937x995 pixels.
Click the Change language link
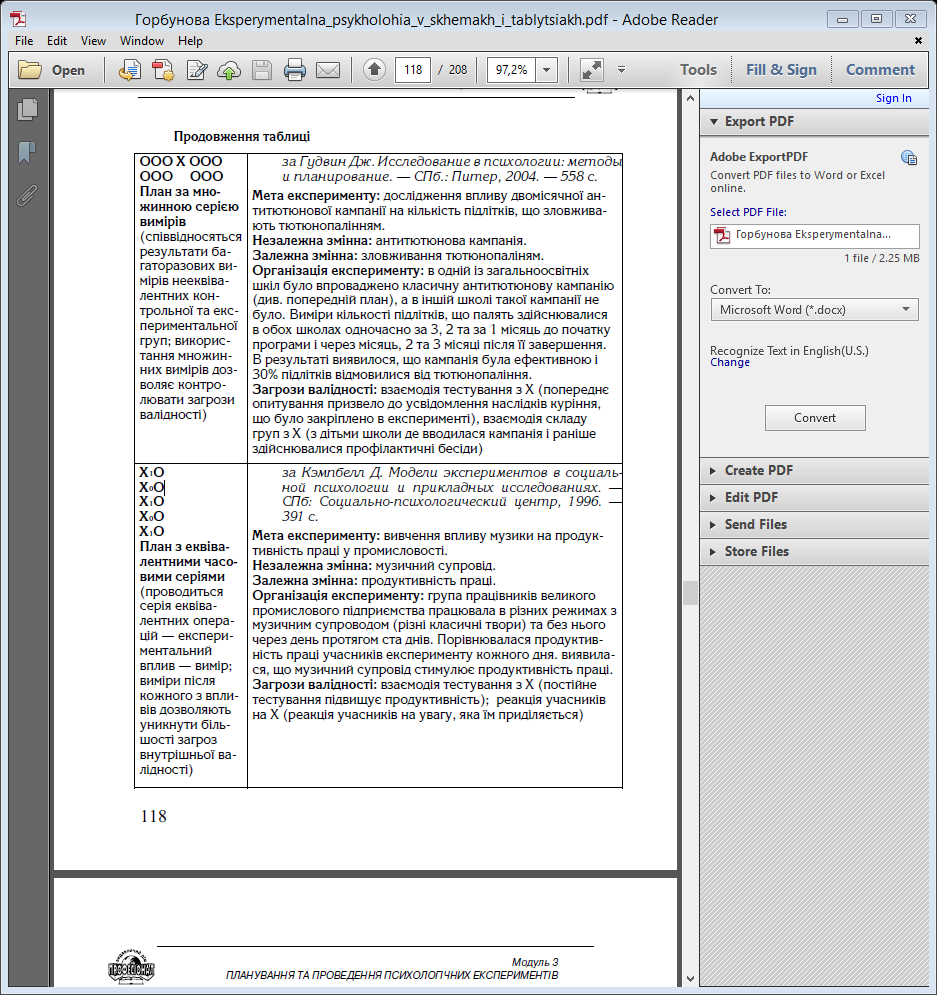coord(729,363)
